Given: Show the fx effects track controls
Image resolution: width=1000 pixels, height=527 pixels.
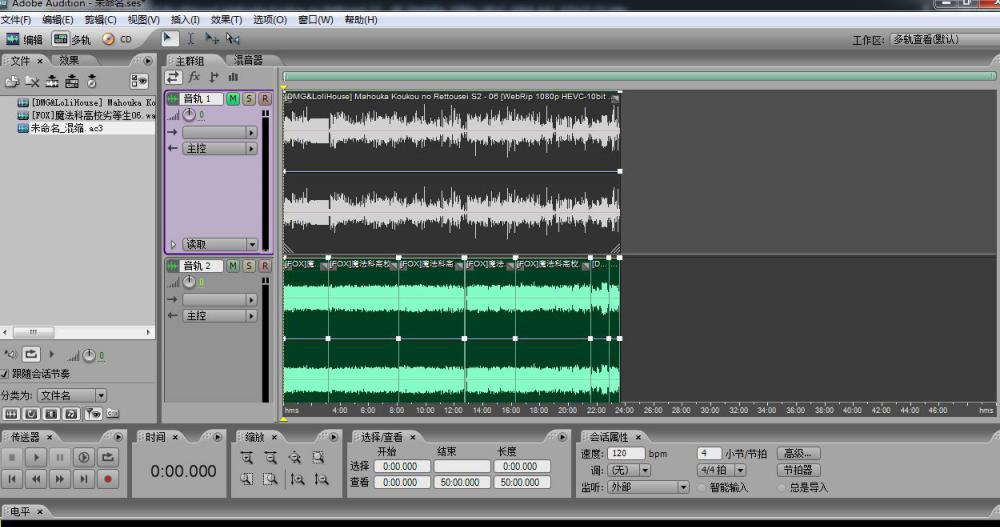Looking at the screenshot, I should pos(194,77).
